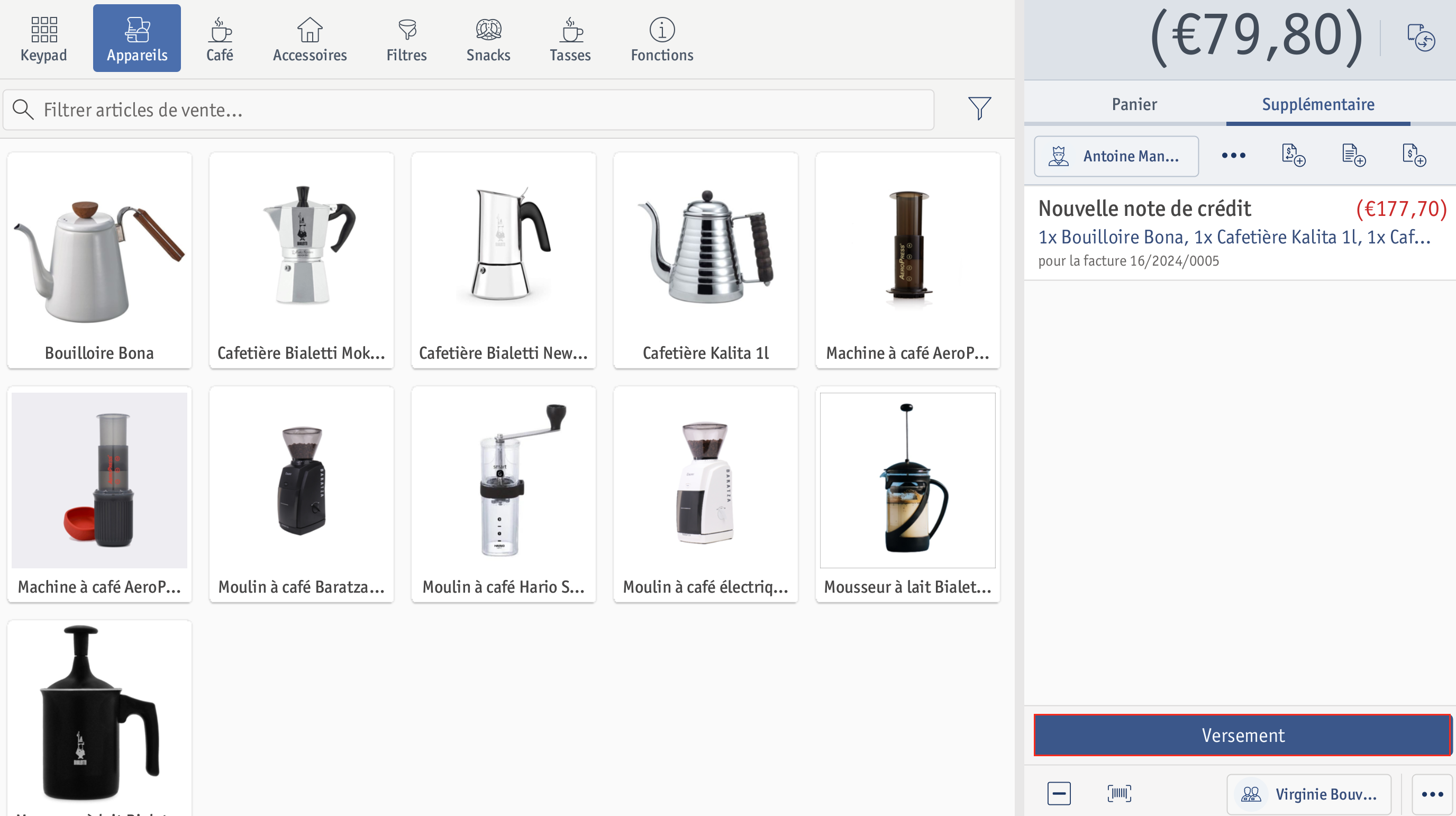Select the Supplémentaire tab

coord(1318,104)
